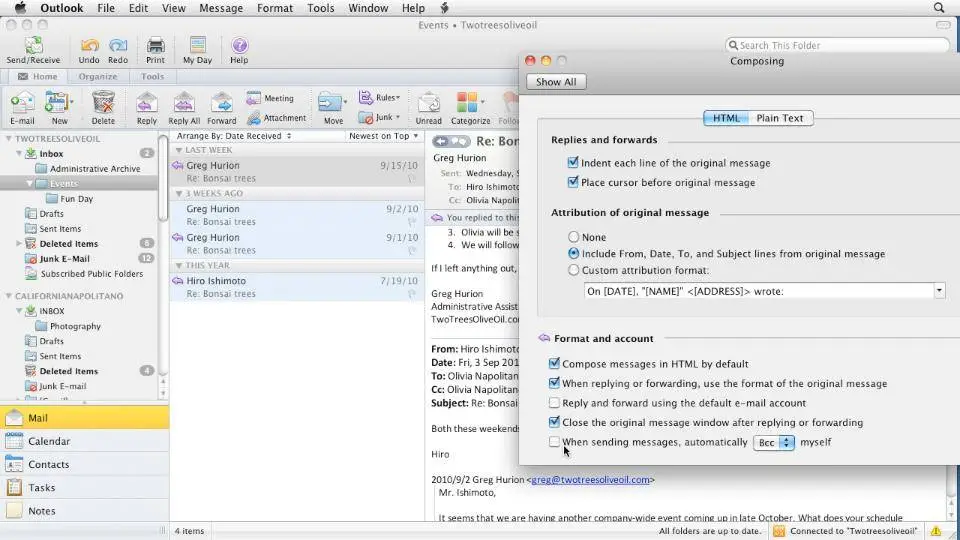Open the greg@twotreesoliveoil.com email link
This screenshot has width=960, height=540.
click(590, 479)
